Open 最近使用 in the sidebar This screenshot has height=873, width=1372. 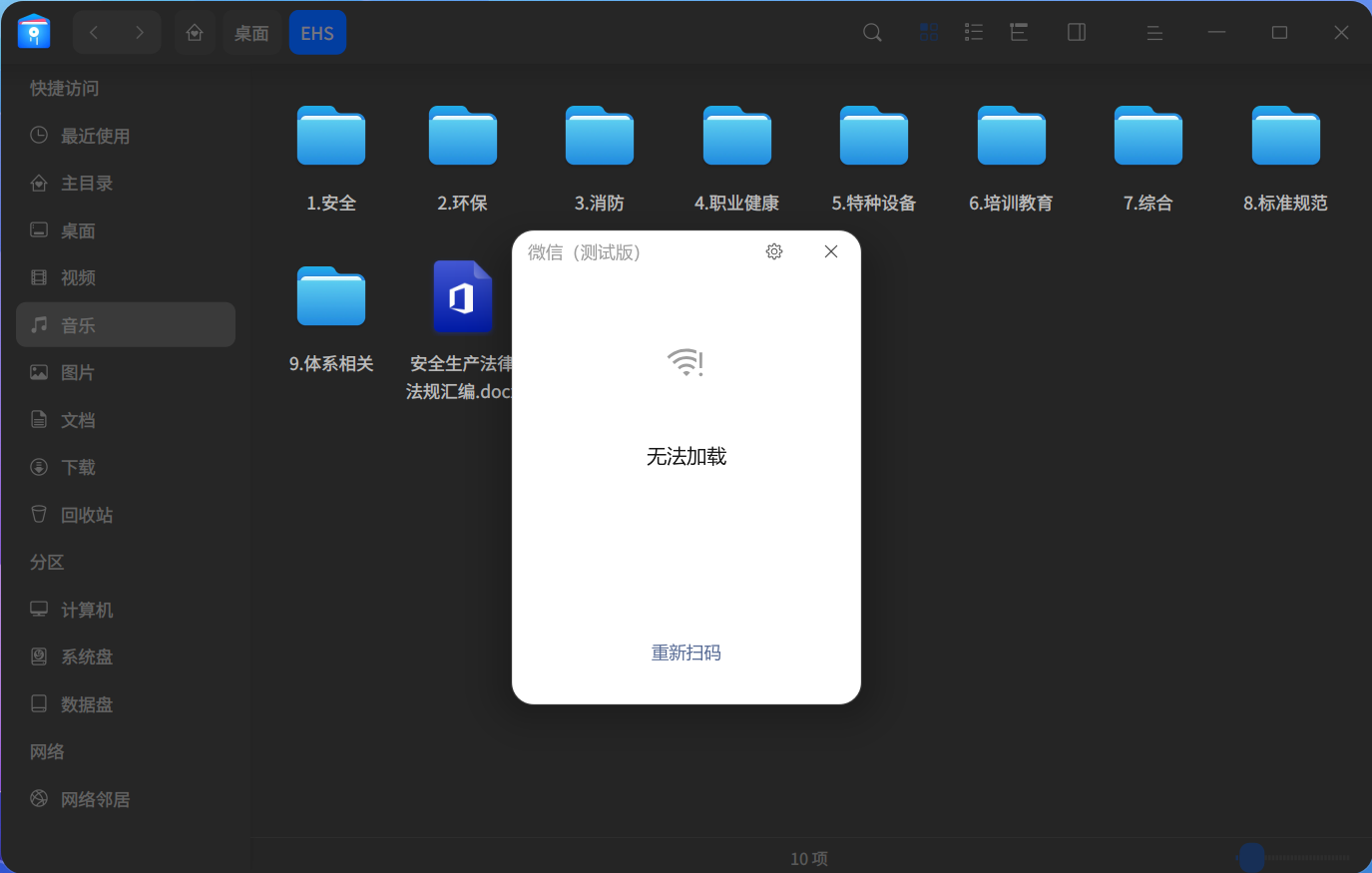tap(126, 136)
